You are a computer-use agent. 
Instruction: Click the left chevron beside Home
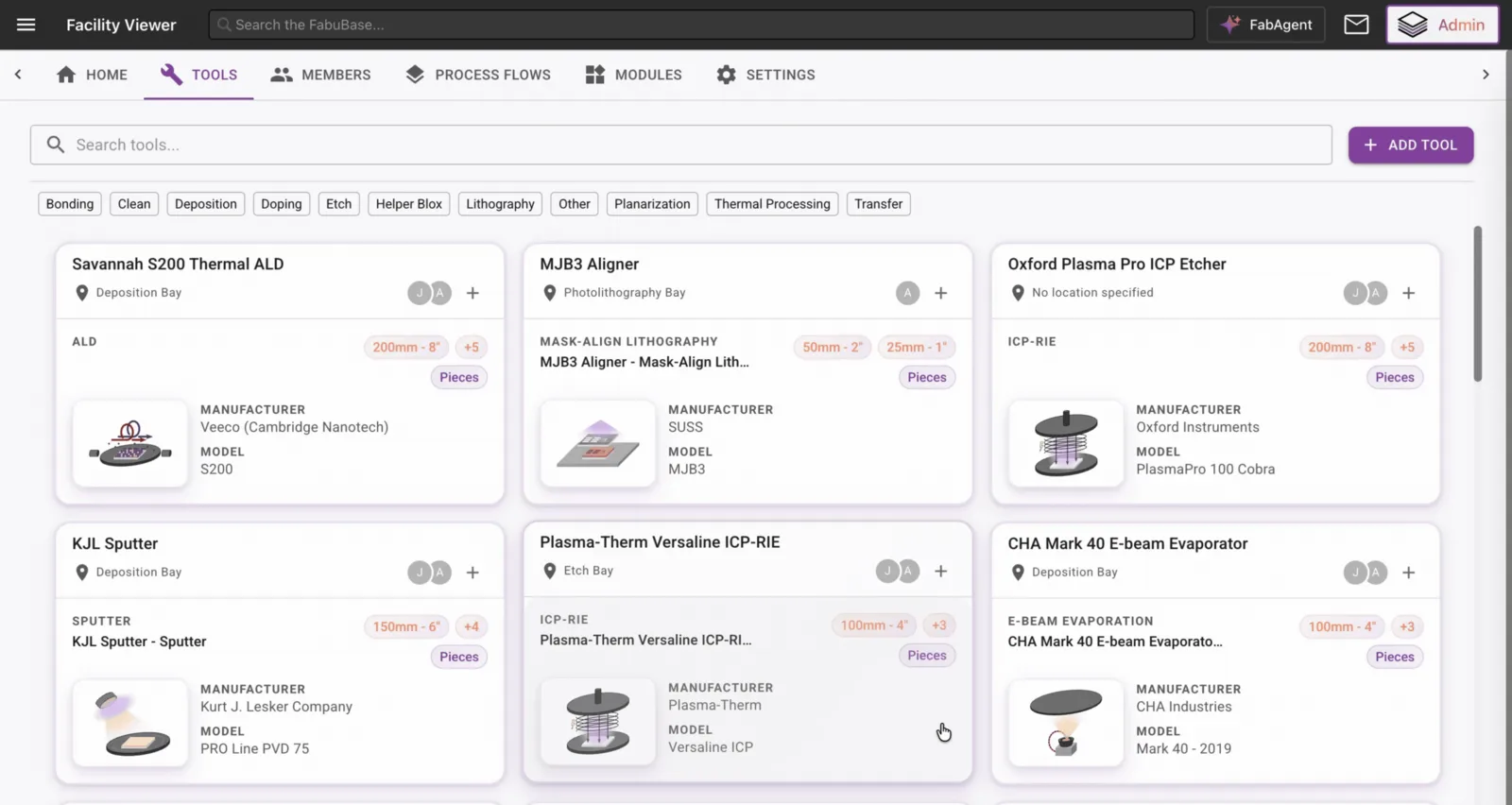click(18, 74)
